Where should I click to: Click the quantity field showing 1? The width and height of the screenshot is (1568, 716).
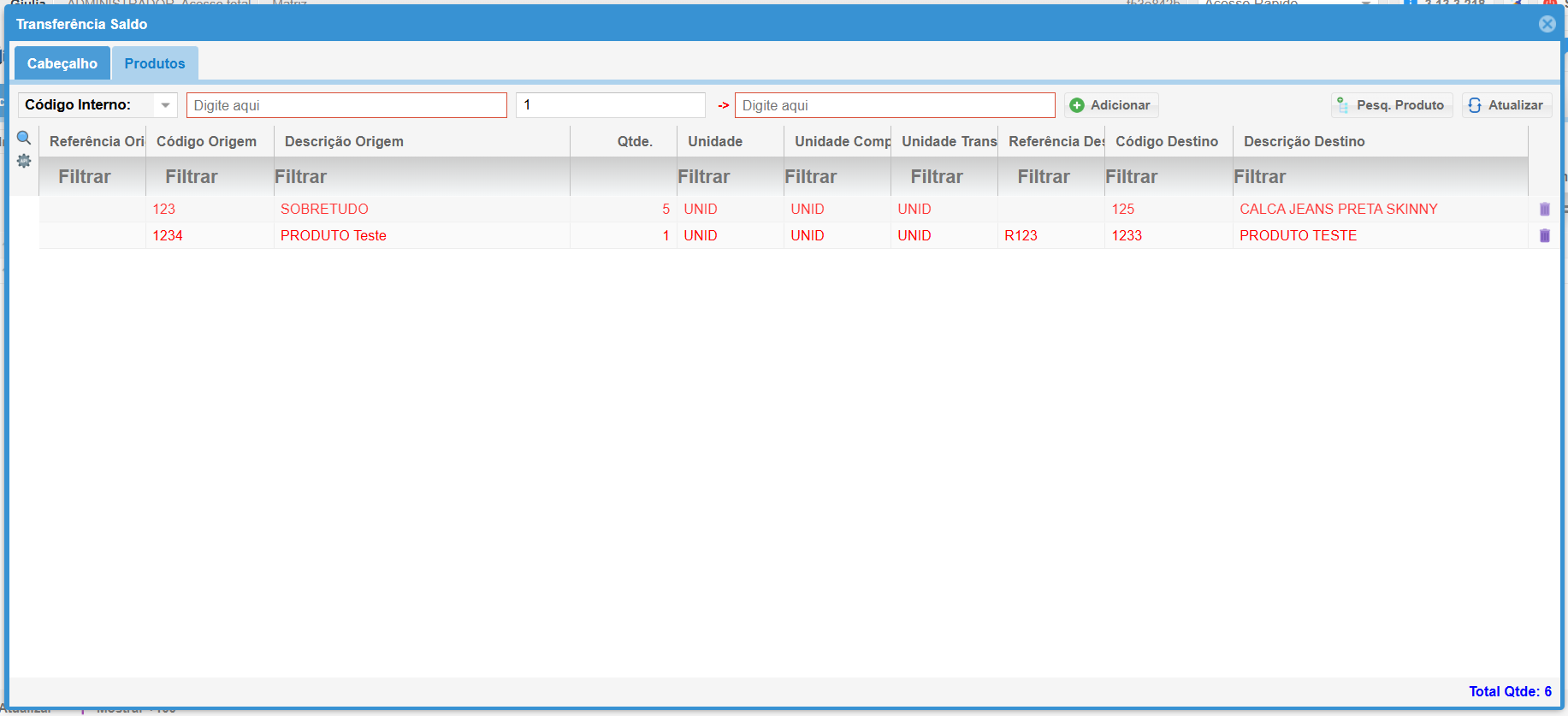(610, 105)
